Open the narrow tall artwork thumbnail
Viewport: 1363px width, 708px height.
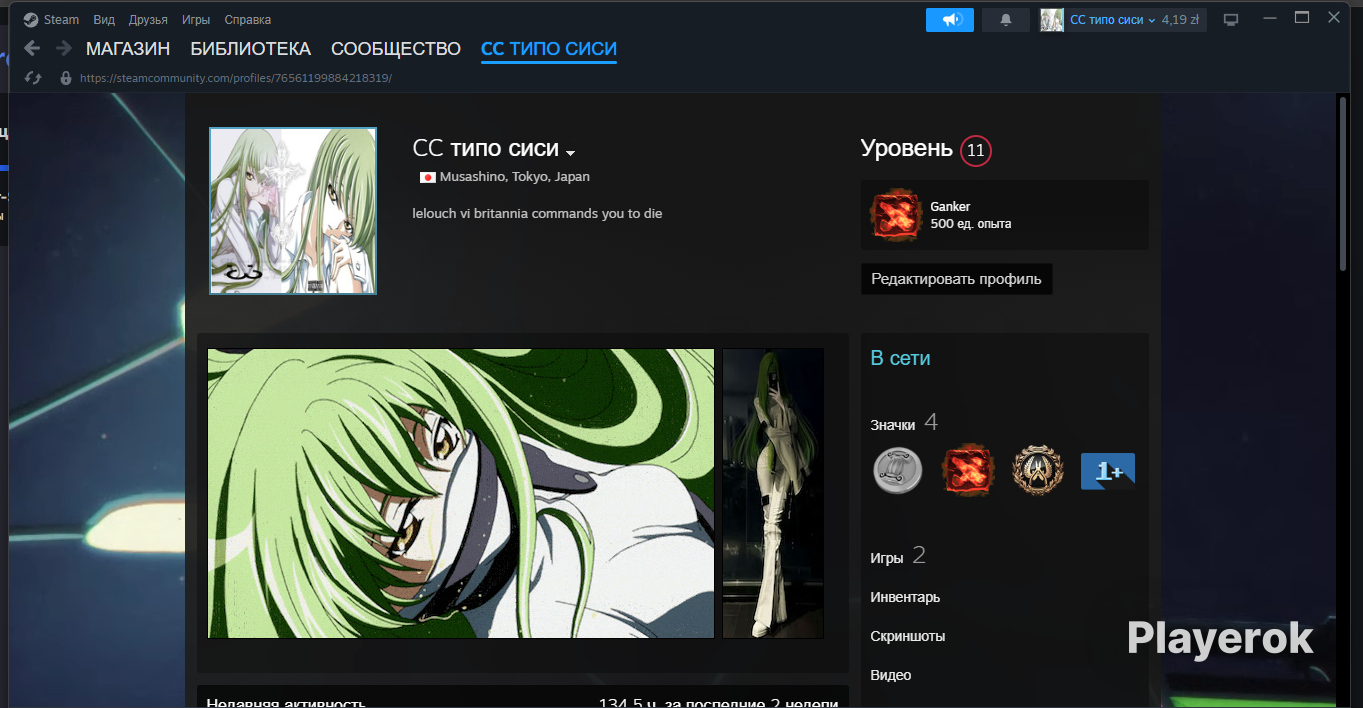point(773,493)
